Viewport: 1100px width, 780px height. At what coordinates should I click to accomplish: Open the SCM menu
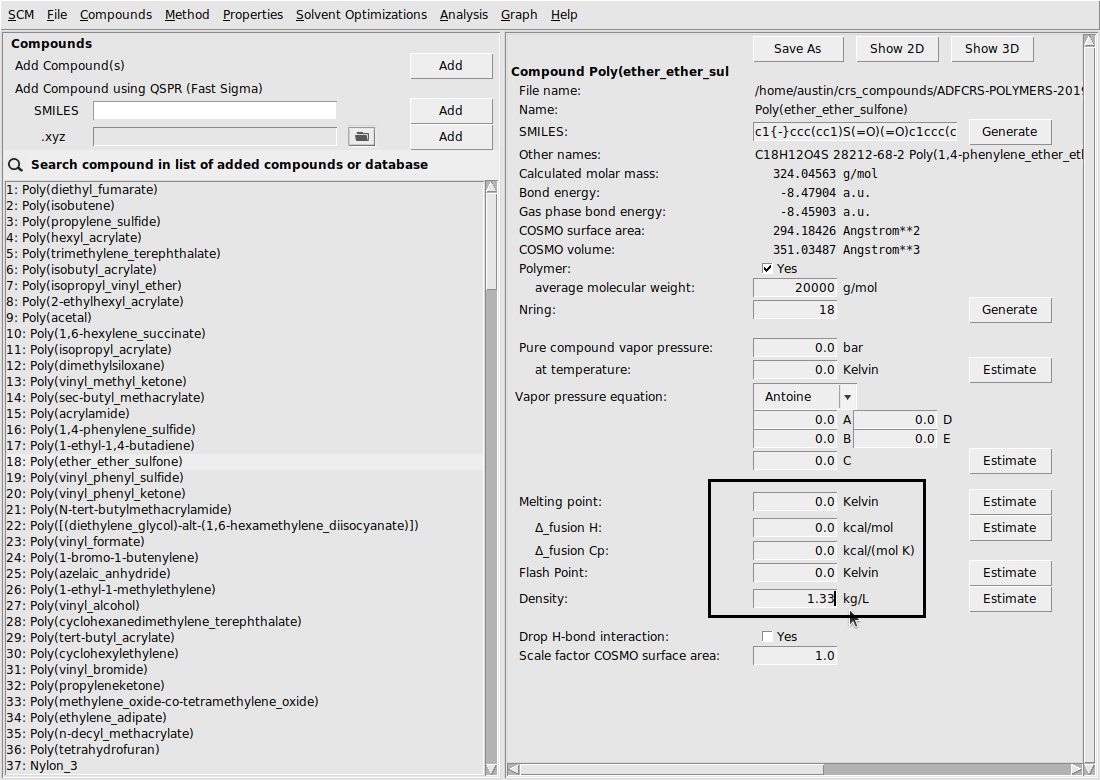21,15
